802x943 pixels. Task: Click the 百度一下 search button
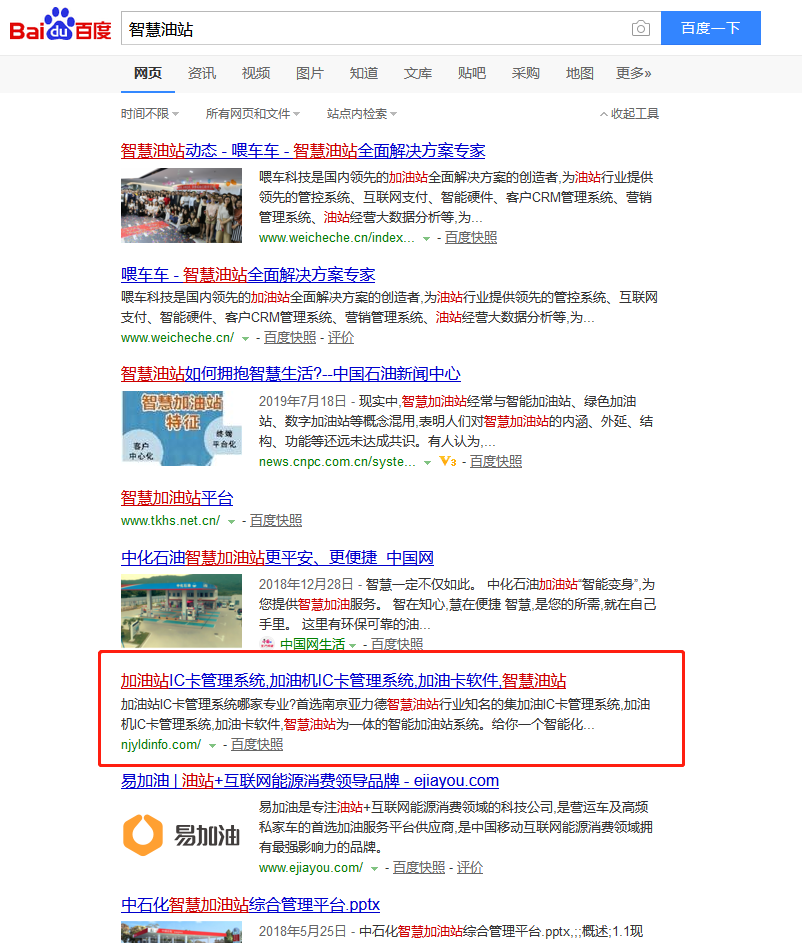(x=711, y=28)
